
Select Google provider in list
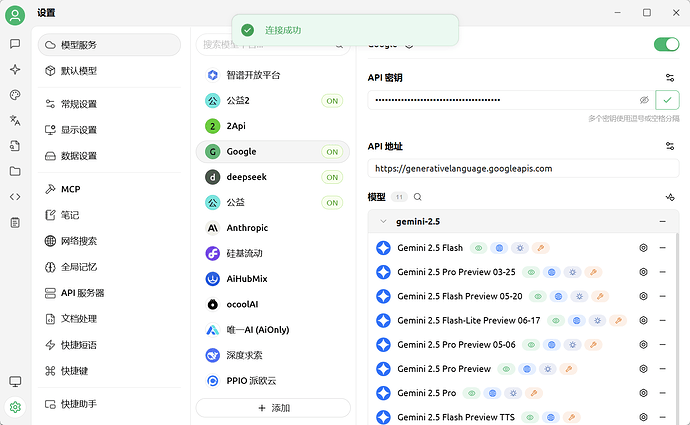273,152
